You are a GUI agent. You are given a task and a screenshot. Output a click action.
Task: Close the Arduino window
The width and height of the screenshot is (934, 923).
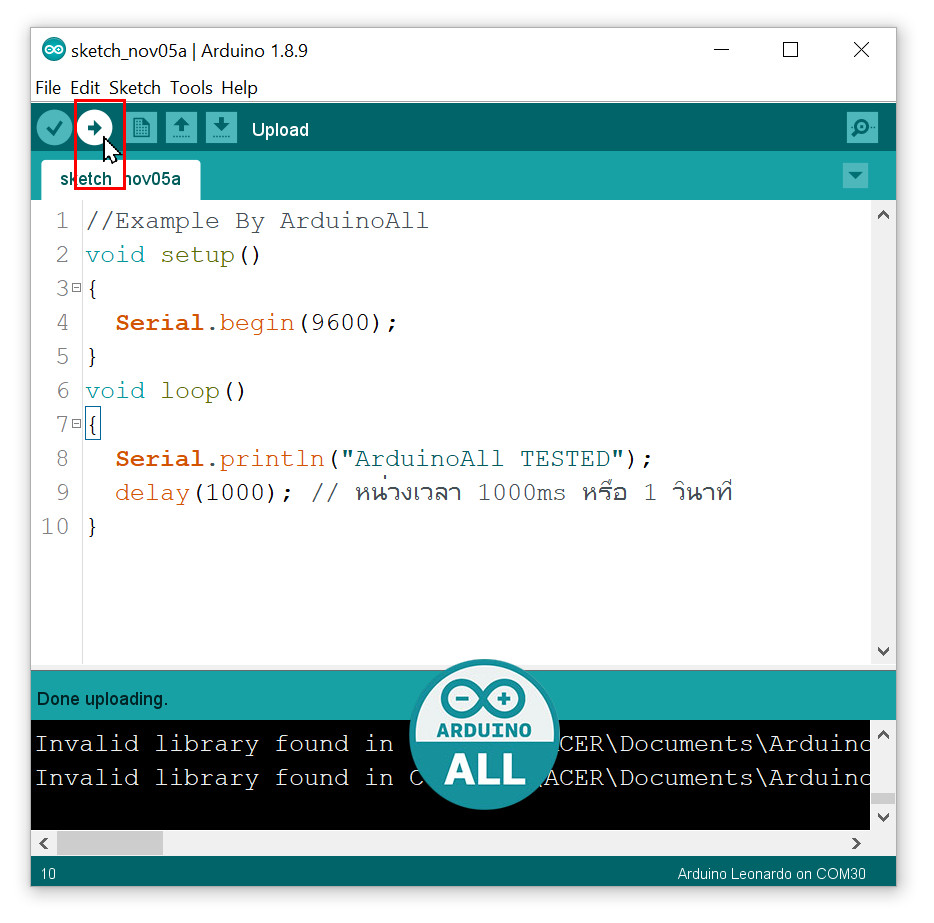point(861,49)
